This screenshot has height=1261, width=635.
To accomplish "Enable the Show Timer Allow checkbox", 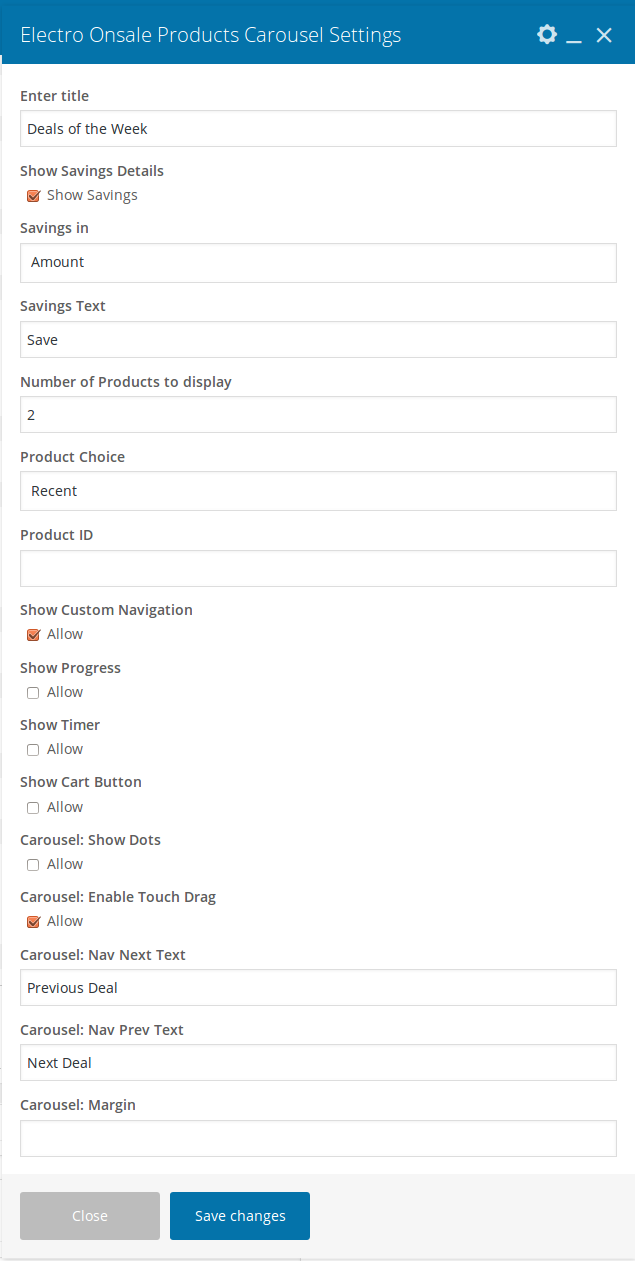I will (33, 750).
